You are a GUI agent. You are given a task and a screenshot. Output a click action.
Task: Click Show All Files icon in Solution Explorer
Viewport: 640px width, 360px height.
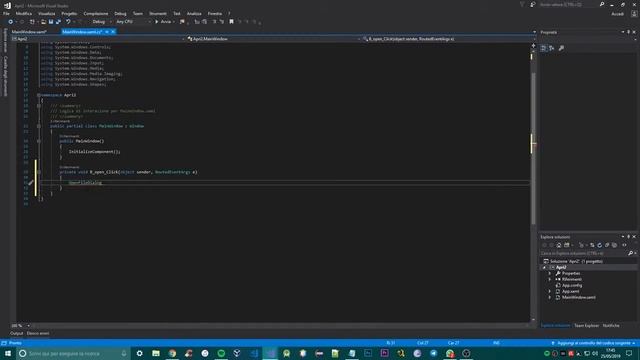[x=614, y=245]
